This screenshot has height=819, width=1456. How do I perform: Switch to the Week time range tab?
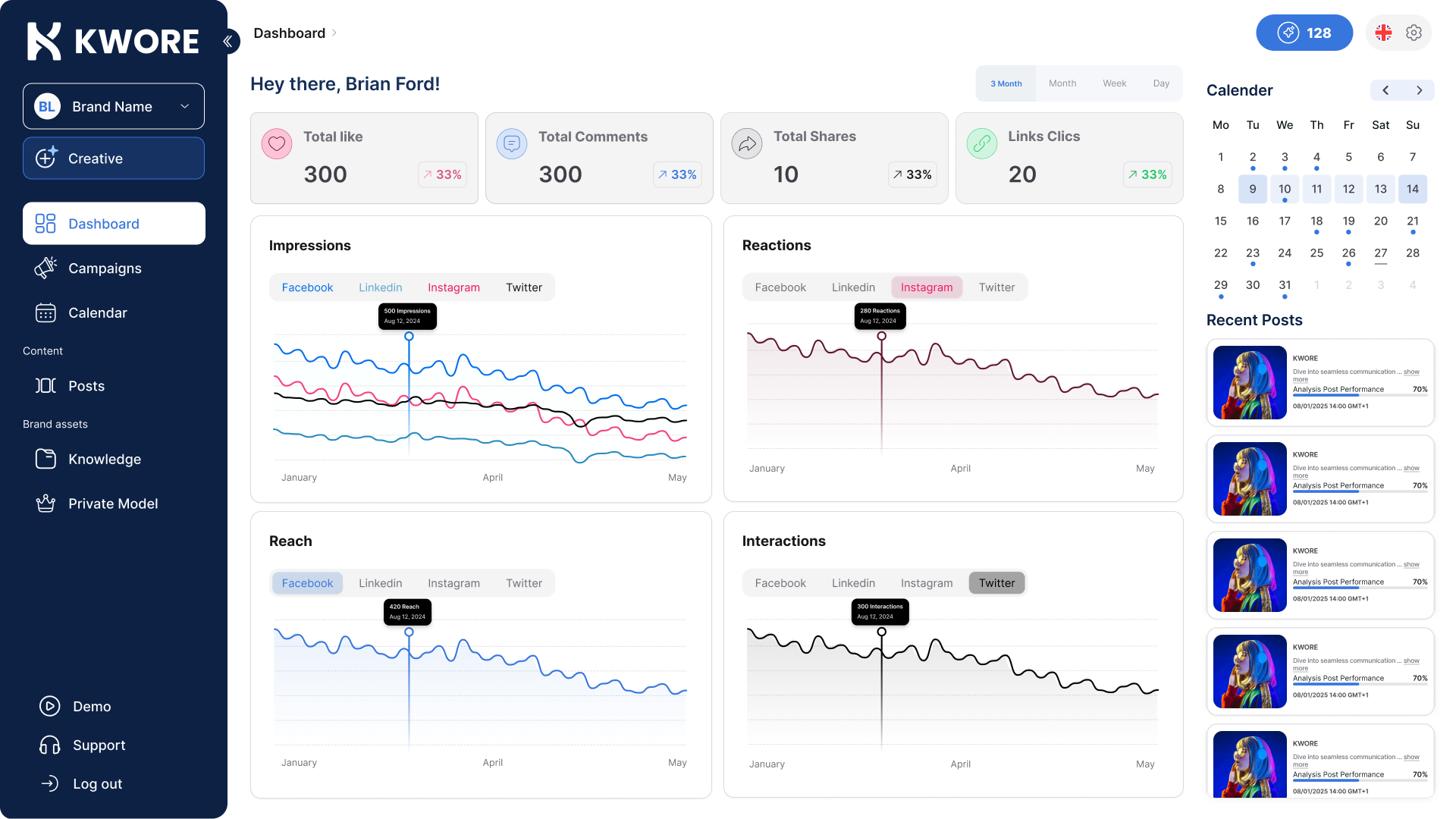tap(1114, 83)
